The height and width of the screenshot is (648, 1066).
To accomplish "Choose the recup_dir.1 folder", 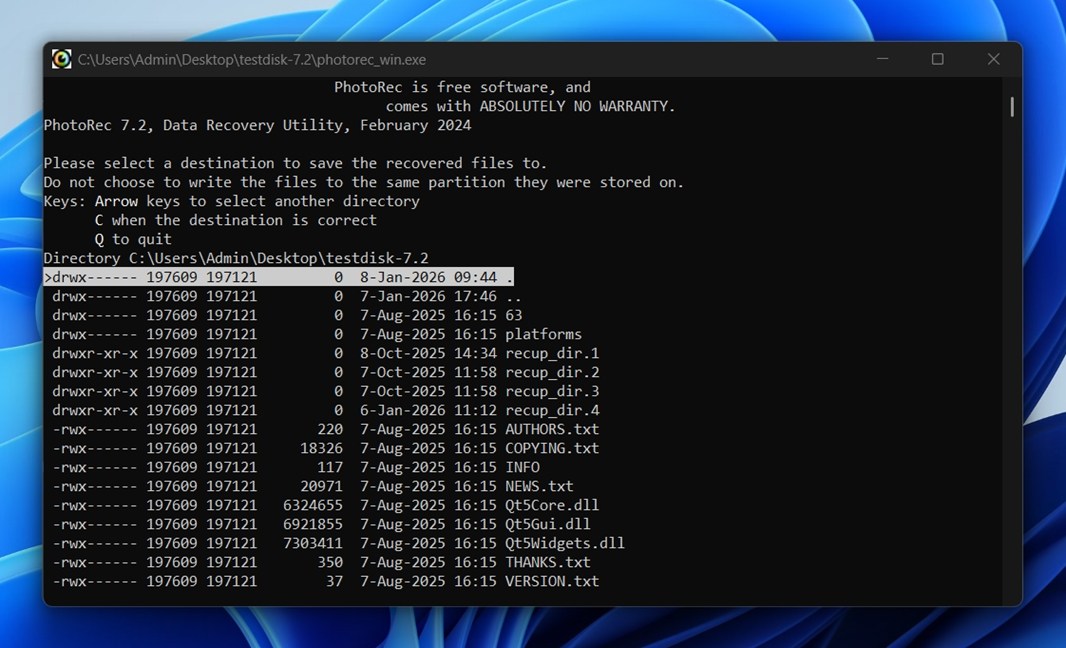I will 552,353.
